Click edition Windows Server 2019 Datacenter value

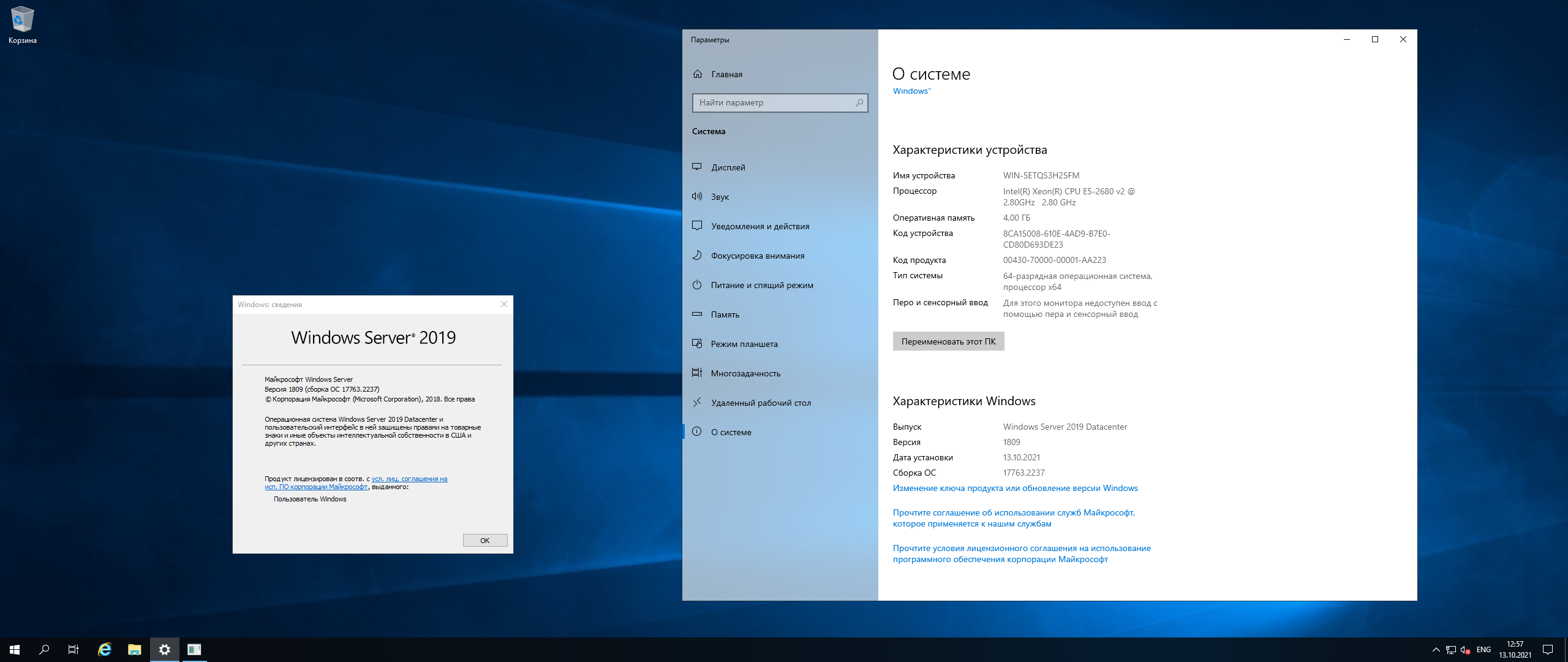pyautogui.click(x=1065, y=427)
